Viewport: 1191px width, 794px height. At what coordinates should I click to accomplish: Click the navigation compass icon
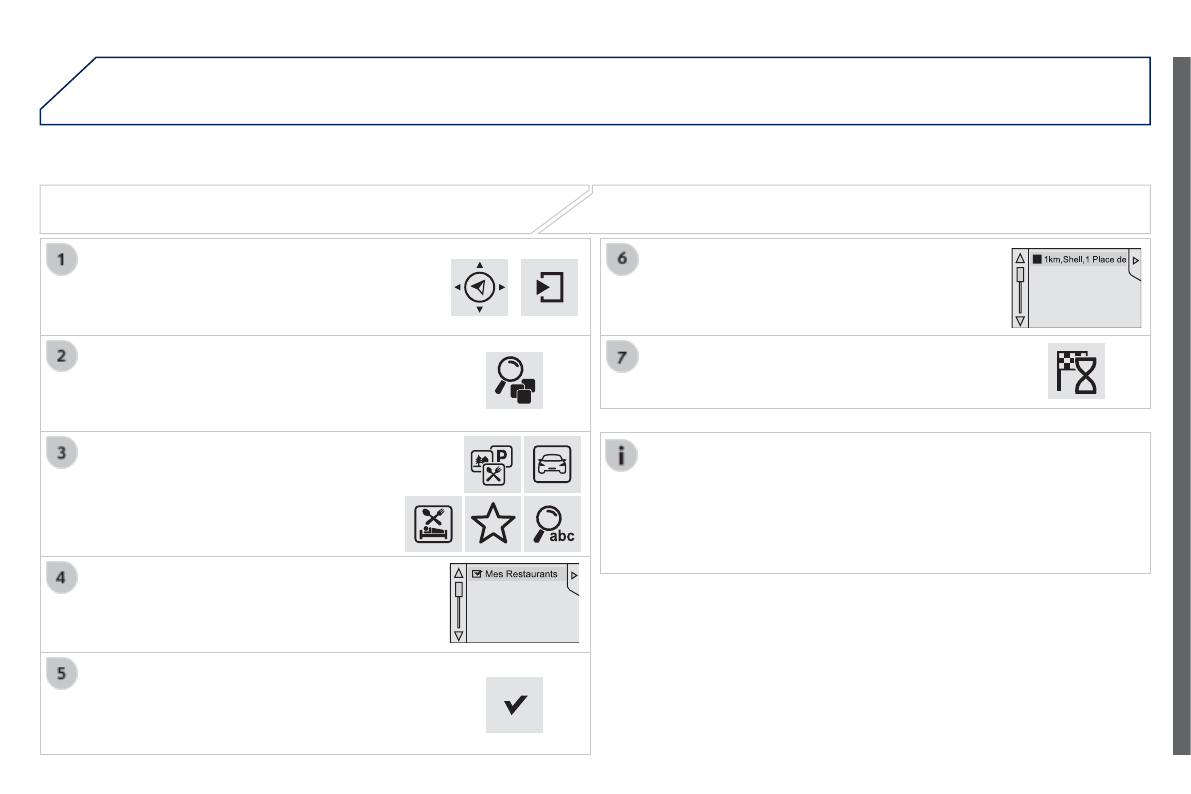(480, 287)
